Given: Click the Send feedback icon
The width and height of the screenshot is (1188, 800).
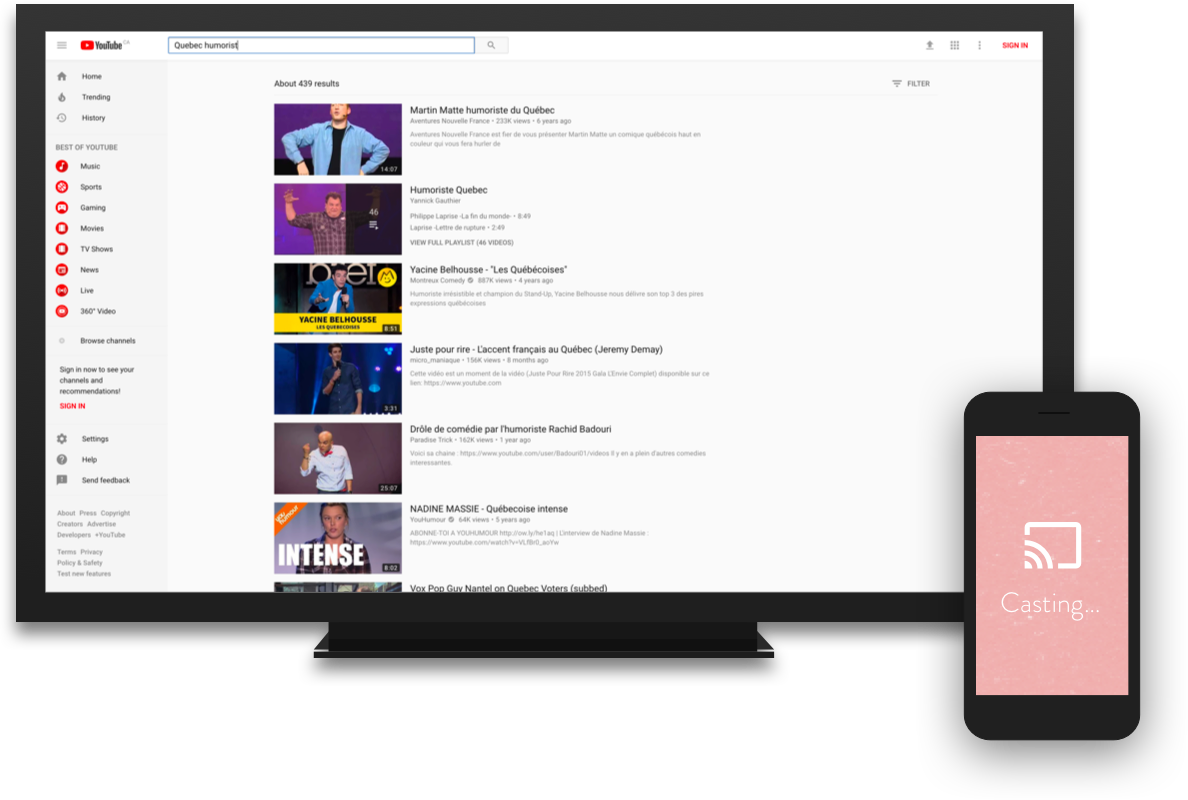Looking at the screenshot, I should point(62,480).
